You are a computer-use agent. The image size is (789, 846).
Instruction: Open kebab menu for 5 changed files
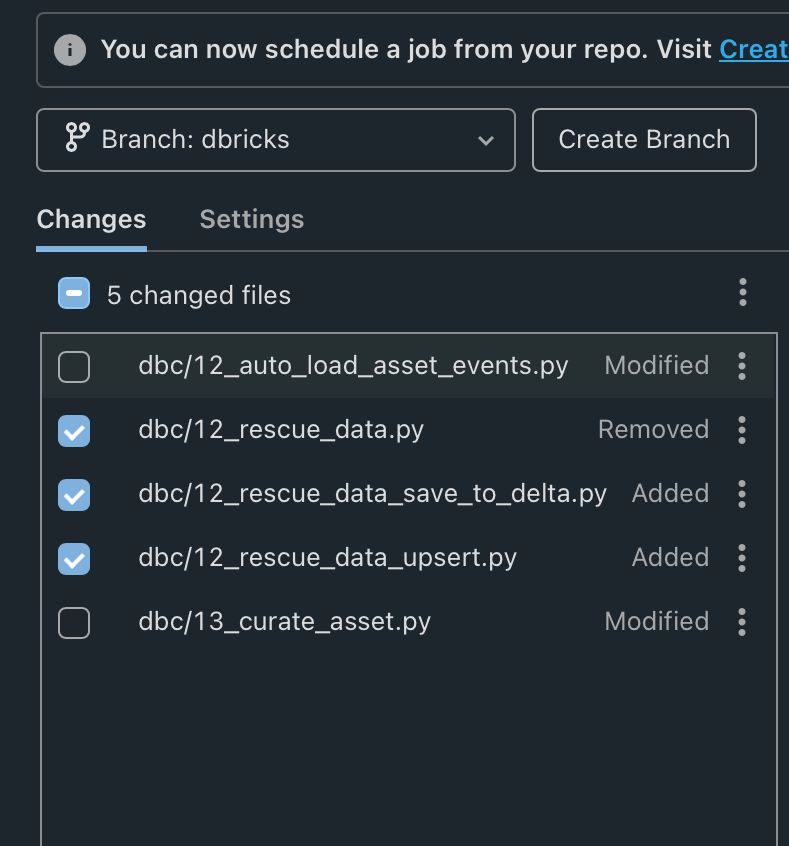click(x=742, y=293)
